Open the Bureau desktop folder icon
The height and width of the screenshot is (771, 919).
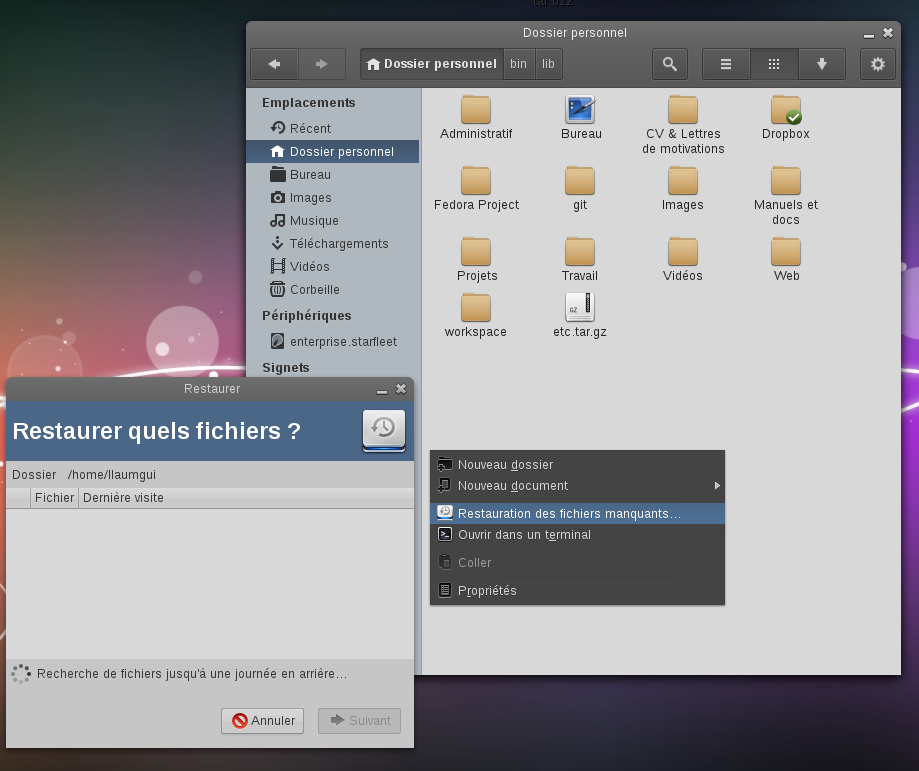[580, 111]
